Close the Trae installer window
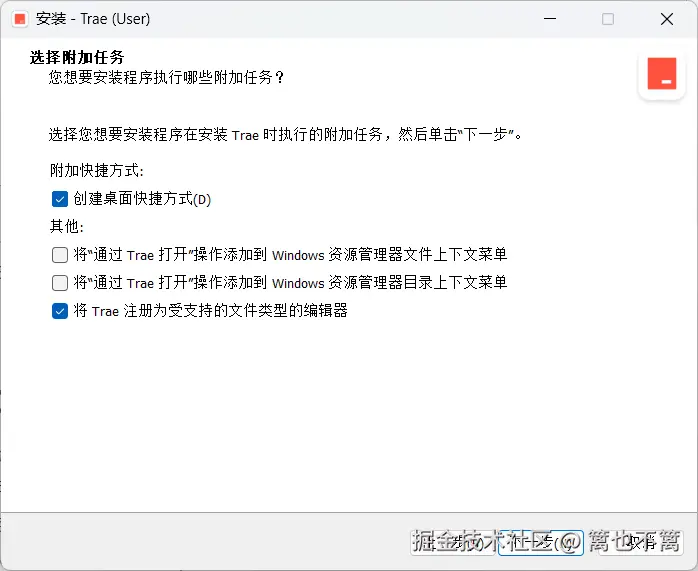The height and width of the screenshot is (571, 698). pyautogui.click(x=667, y=19)
